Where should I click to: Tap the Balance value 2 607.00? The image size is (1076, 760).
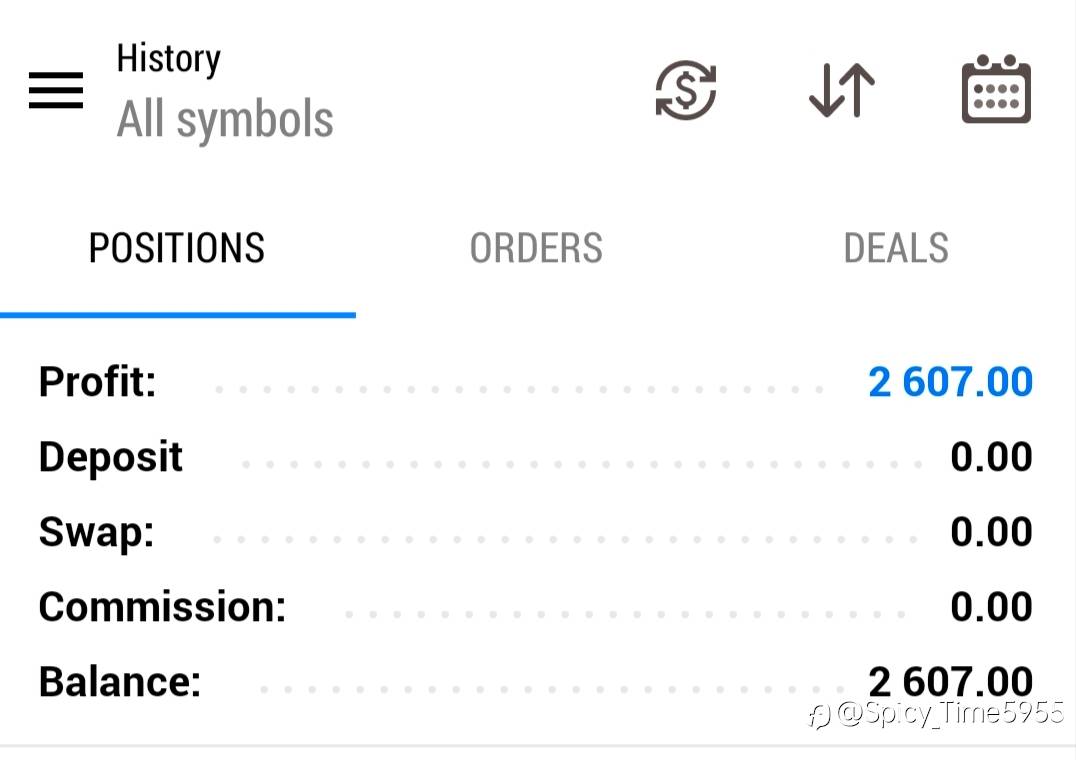pyautogui.click(x=950, y=682)
